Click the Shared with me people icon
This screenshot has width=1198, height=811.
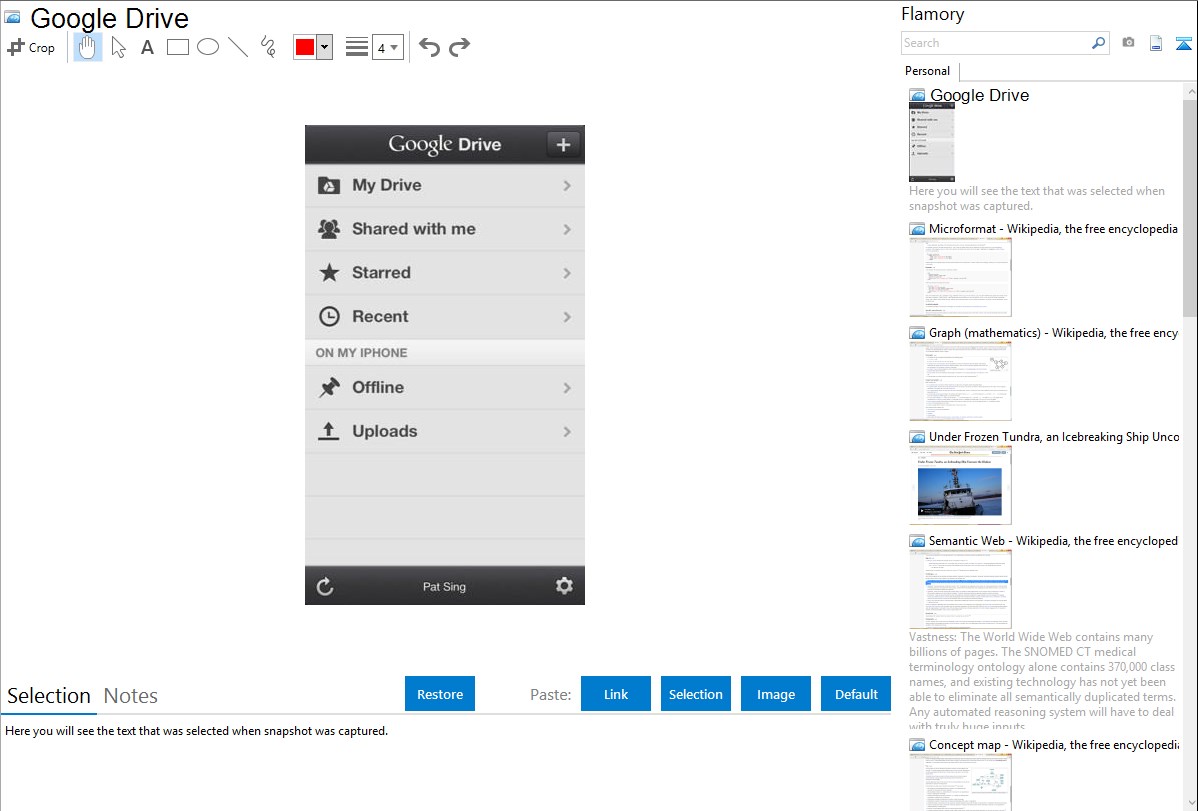[329, 229]
